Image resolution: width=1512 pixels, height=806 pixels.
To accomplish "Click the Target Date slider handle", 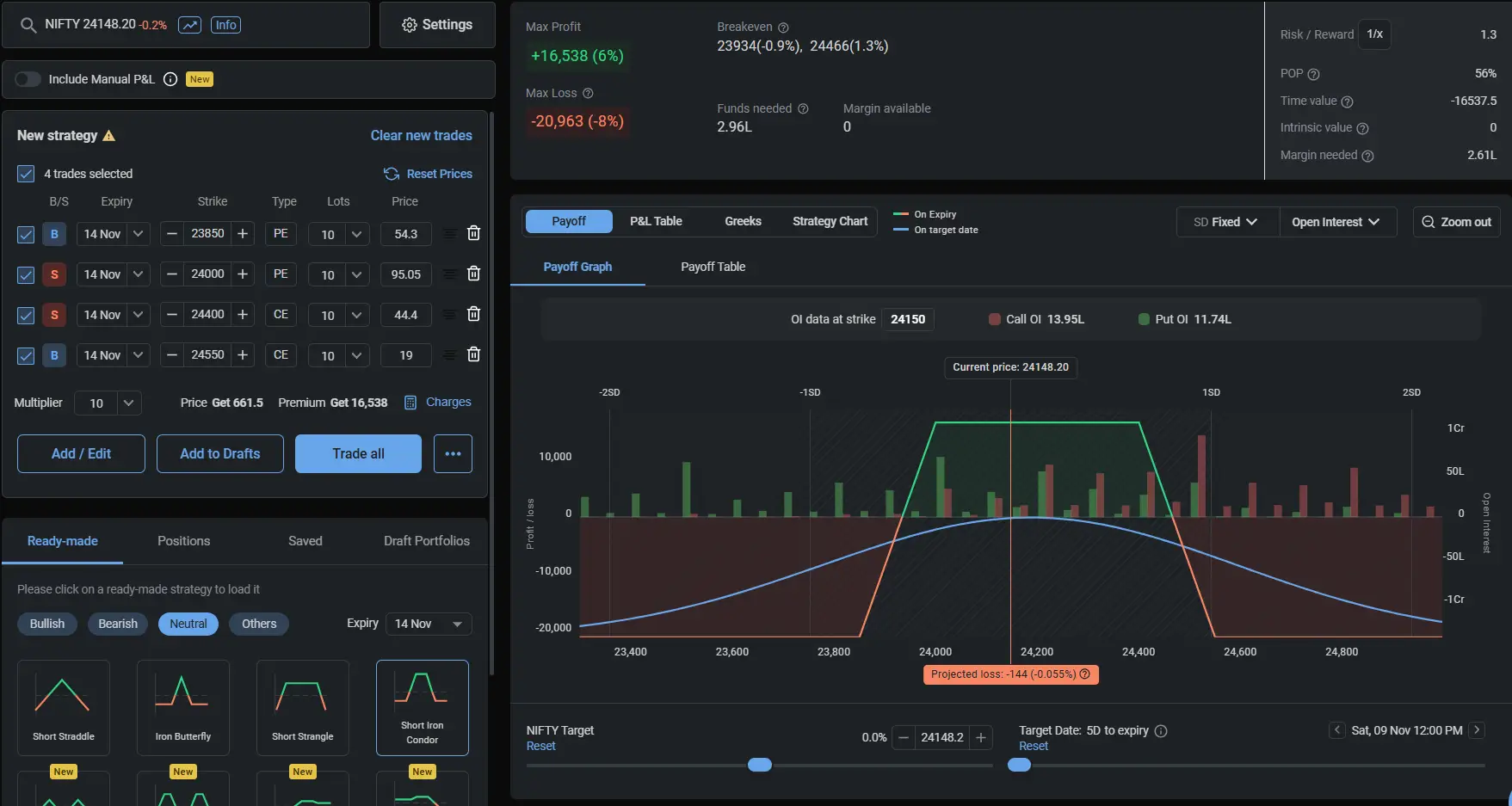I will click(x=1019, y=765).
